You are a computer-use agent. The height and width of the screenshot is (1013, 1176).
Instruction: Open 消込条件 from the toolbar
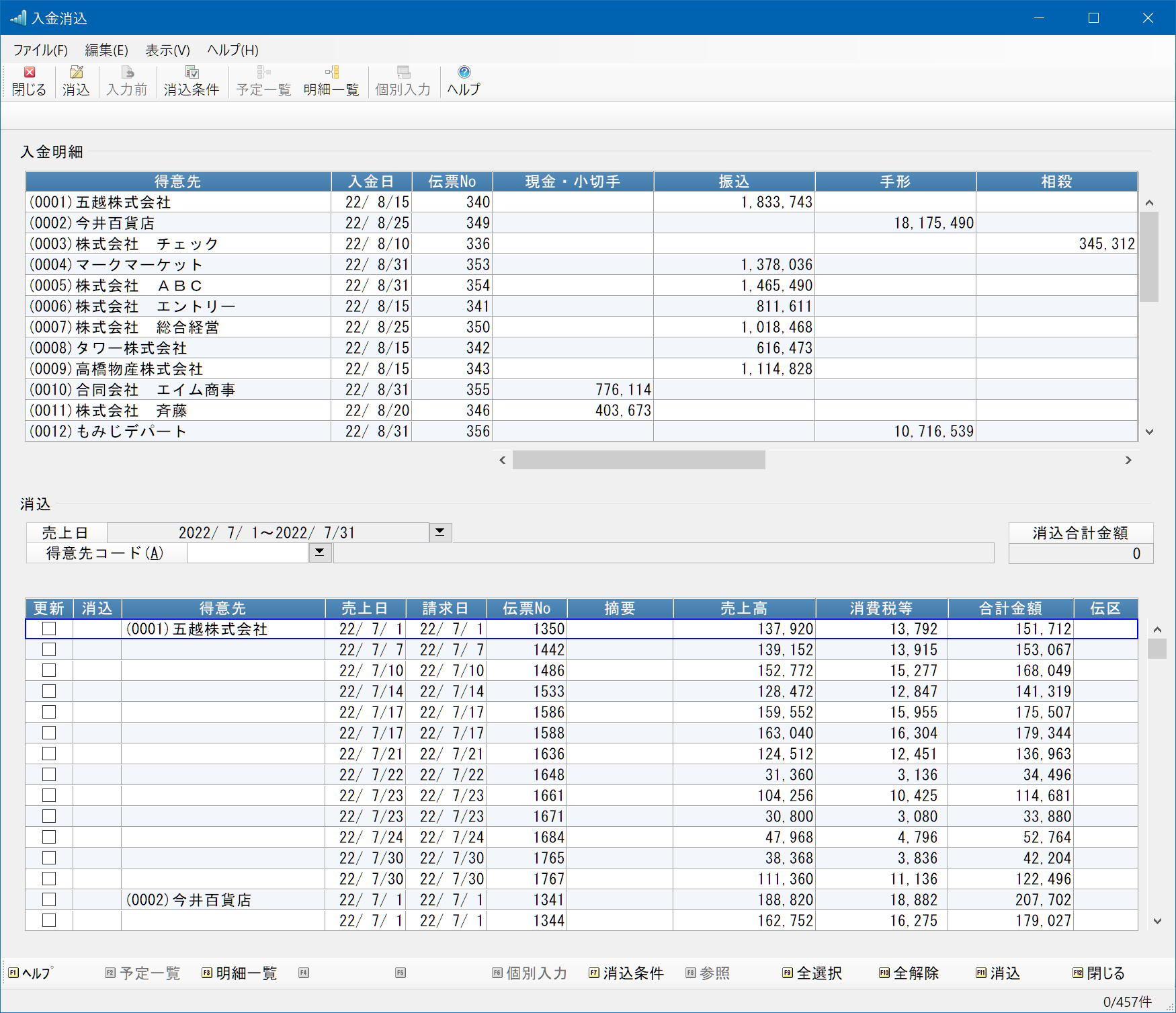(x=192, y=81)
